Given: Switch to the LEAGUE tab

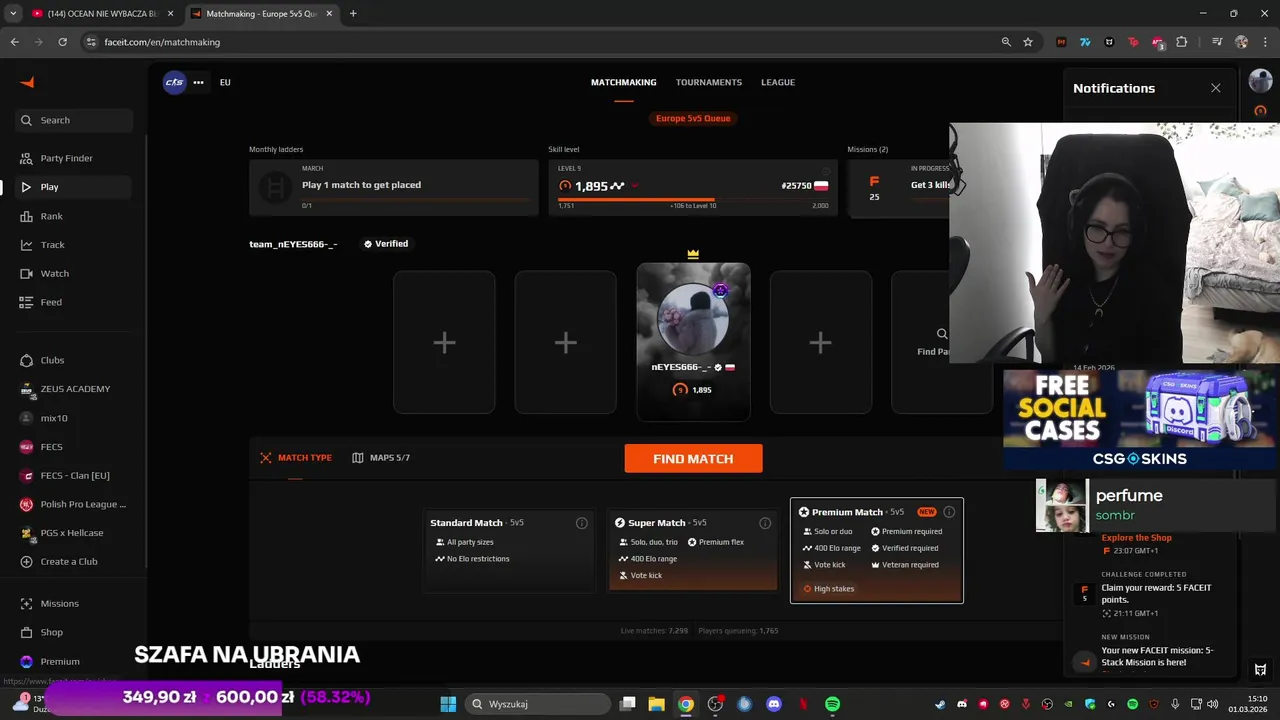Looking at the screenshot, I should tap(778, 82).
